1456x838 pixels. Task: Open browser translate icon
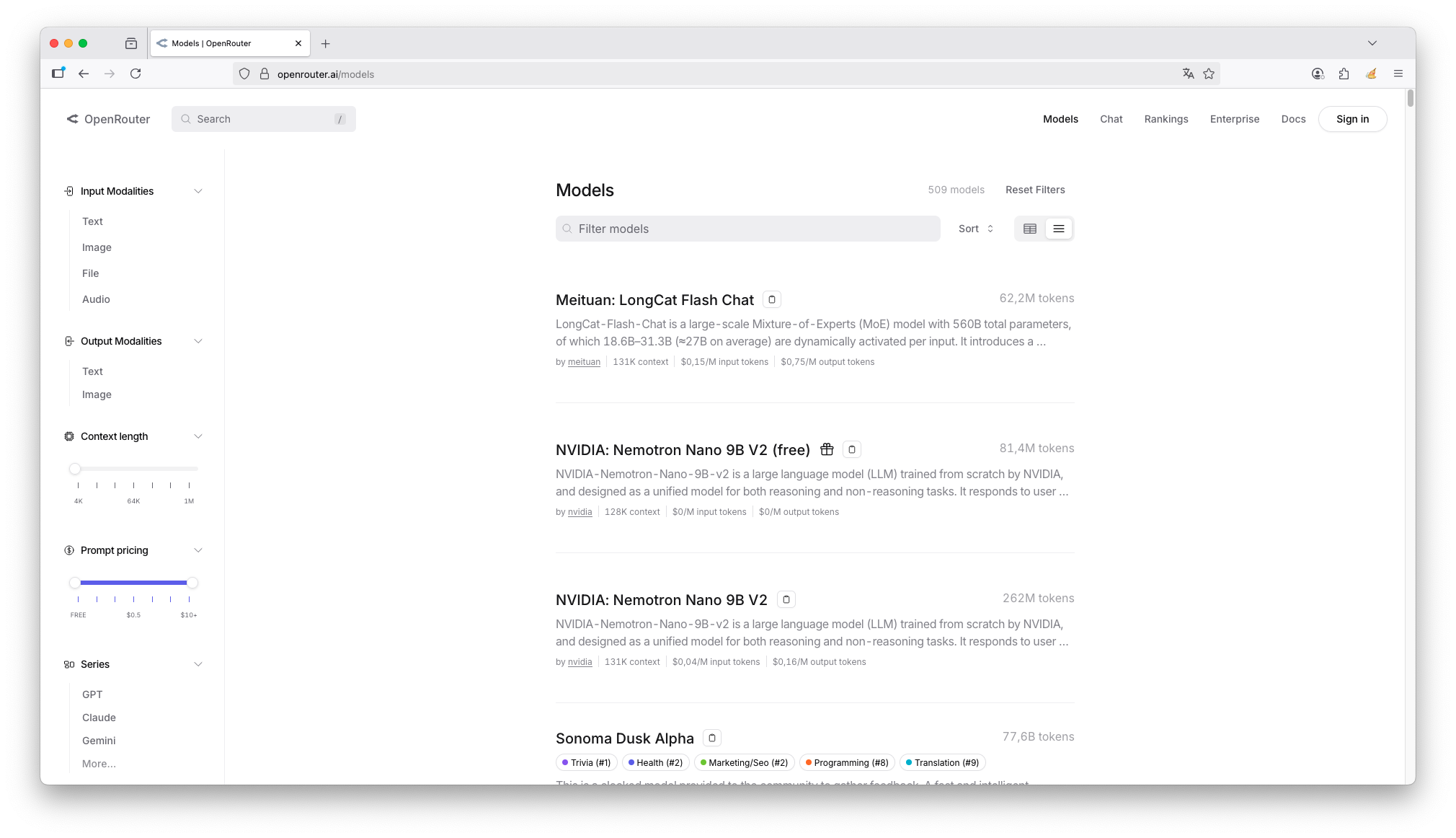[x=1189, y=74]
